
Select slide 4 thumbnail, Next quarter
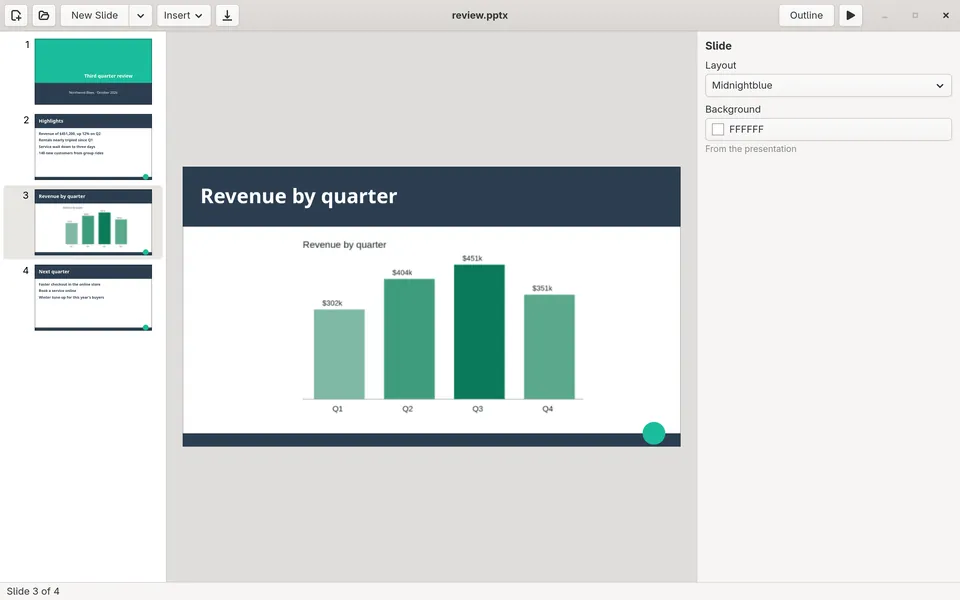93,298
